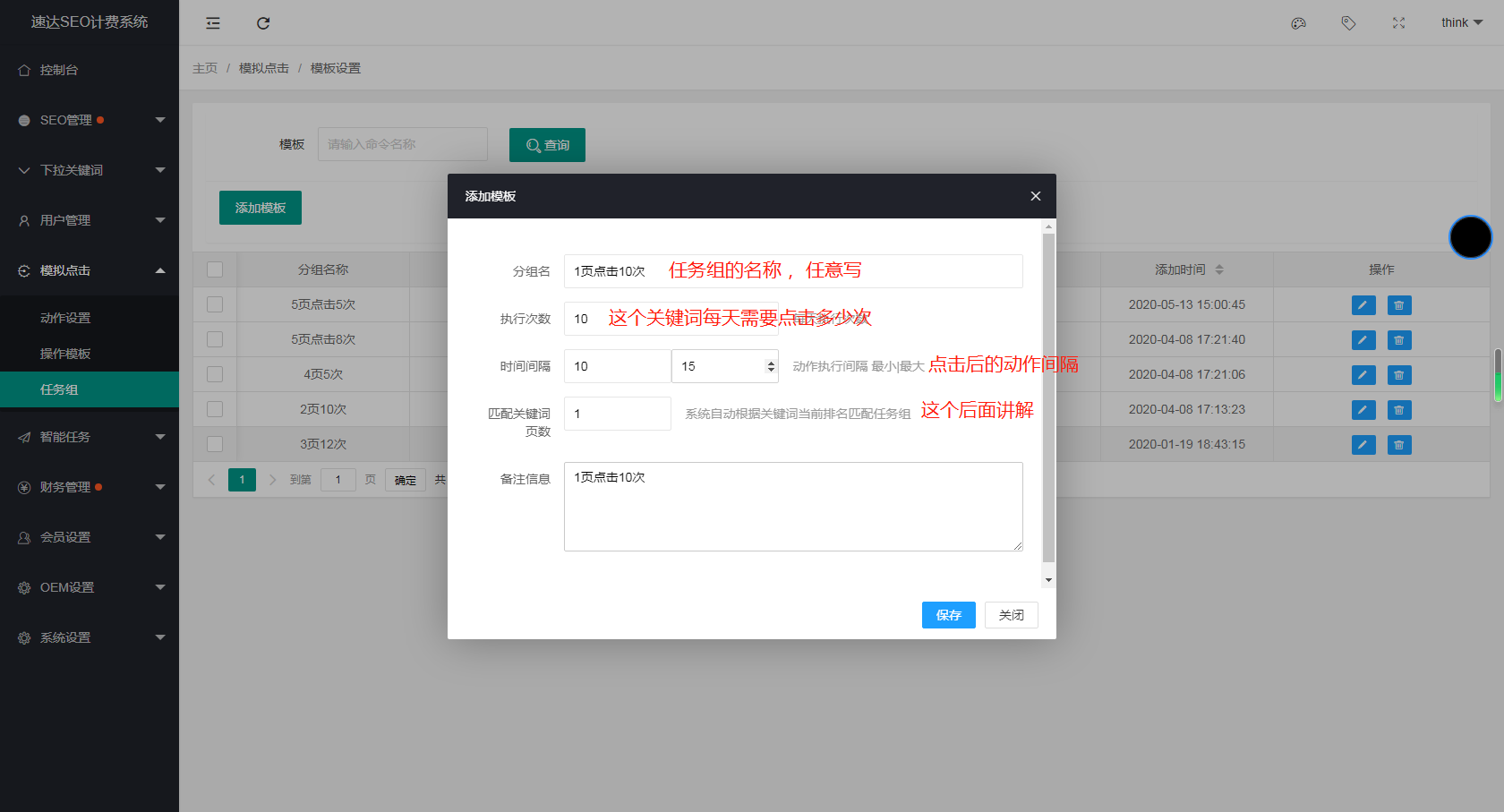Click the refresh icon in top bar
The width and height of the screenshot is (1504, 812).
tap(263, 23)
